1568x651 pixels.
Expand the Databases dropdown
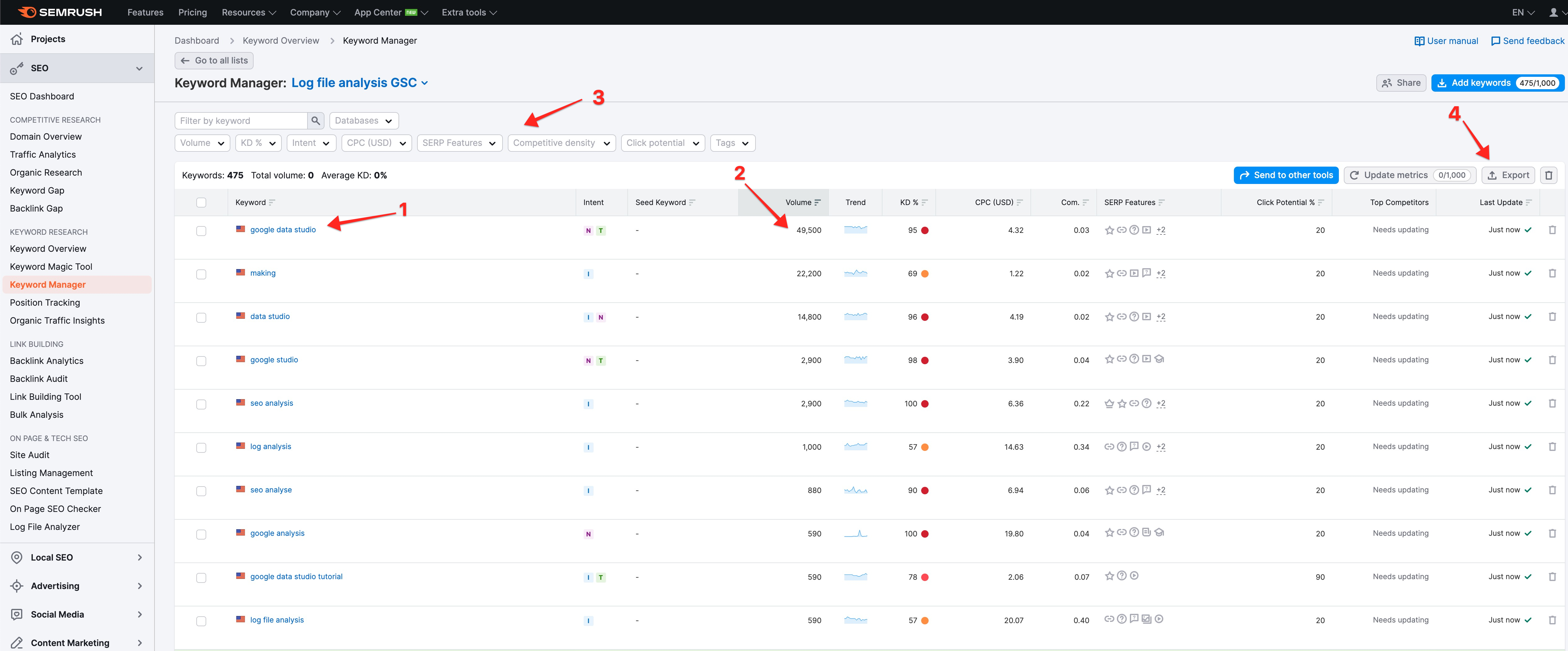[364, 120]
